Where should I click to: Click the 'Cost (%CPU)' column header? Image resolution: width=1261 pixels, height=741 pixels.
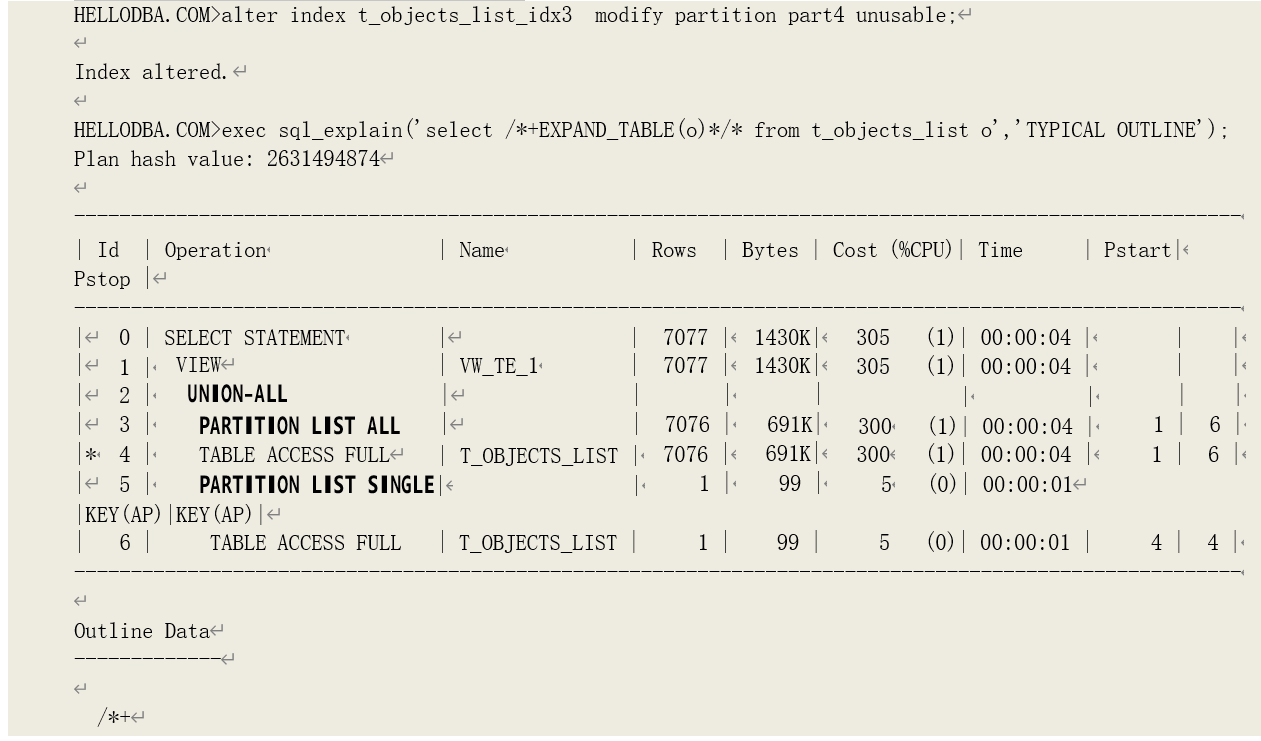(893, 251)
